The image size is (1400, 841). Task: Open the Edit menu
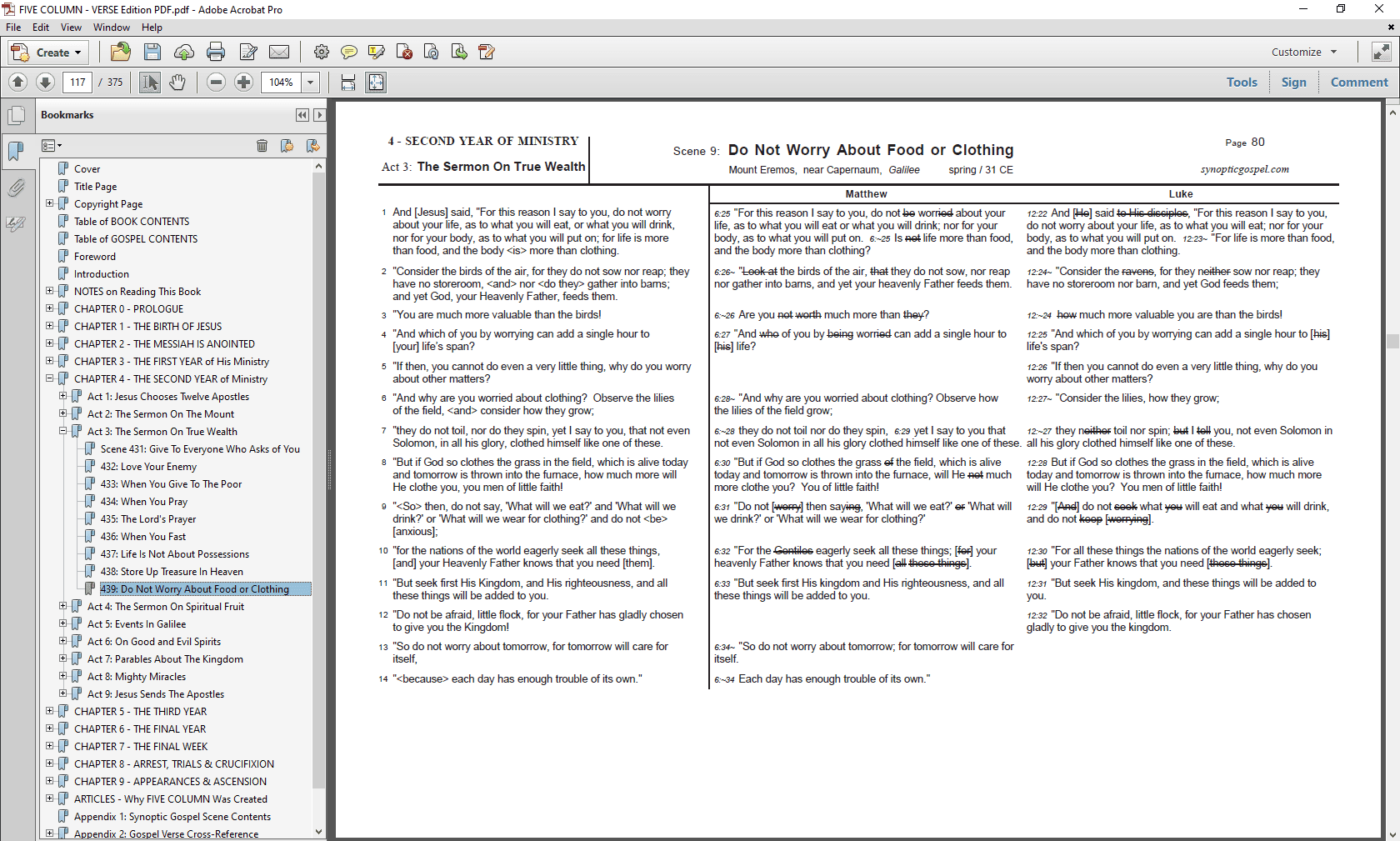pos(41,28)
